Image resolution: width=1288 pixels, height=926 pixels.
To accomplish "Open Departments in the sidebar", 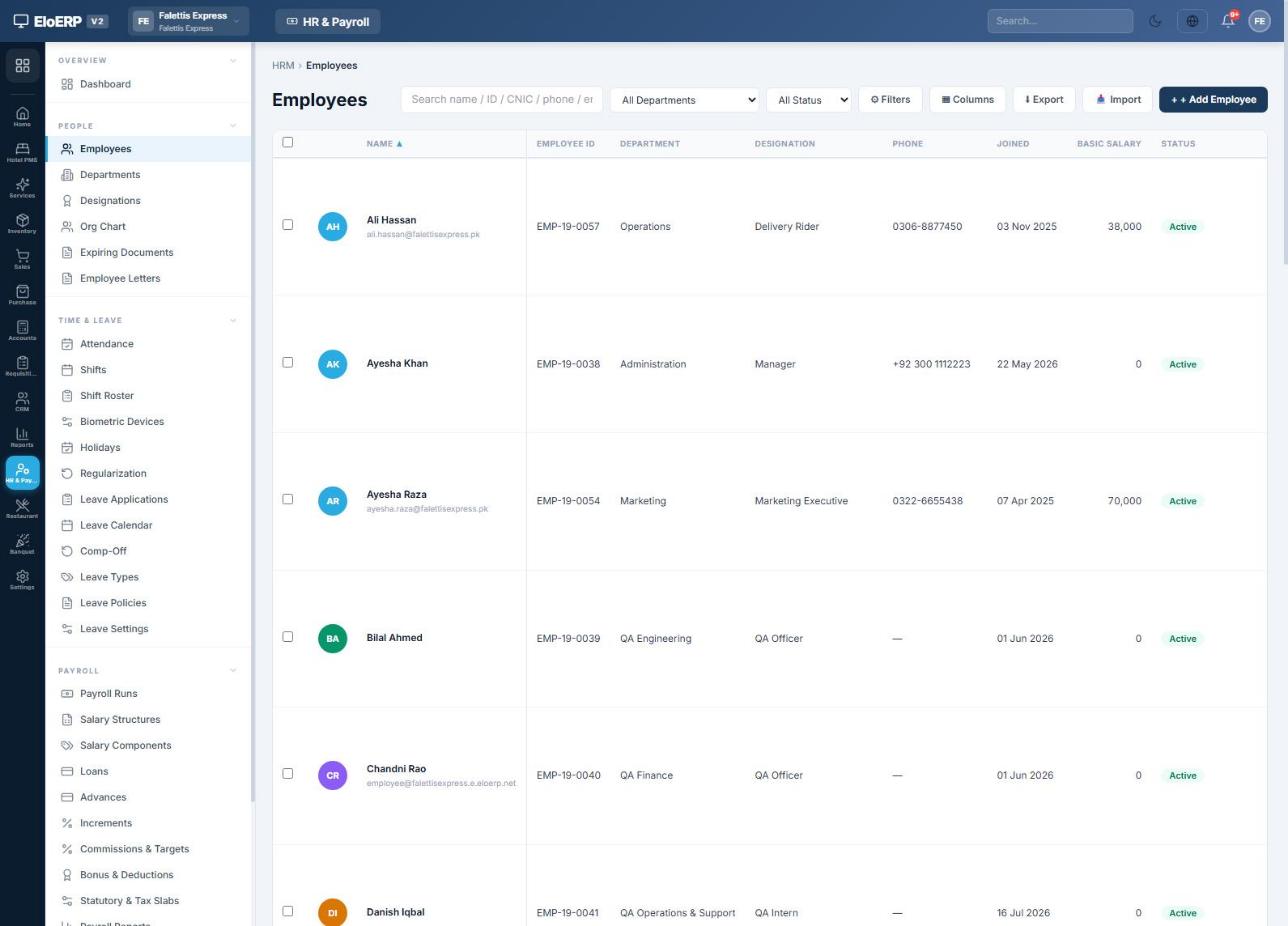I will pyautogui.click(x=148, y=175).
